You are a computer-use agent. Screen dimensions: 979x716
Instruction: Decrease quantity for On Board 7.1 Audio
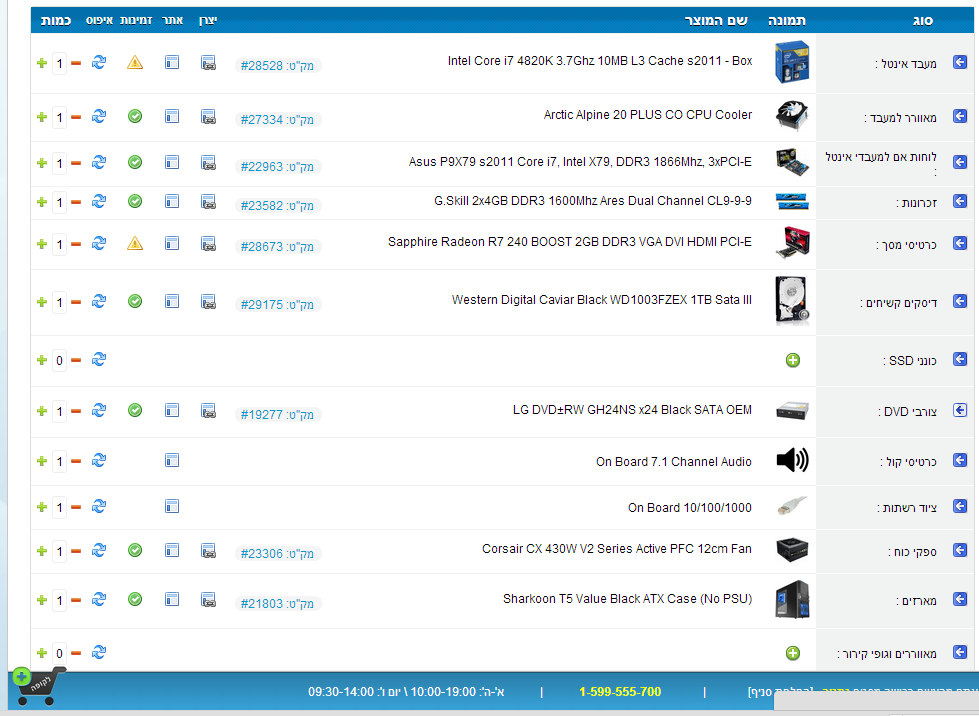[76, 461]
